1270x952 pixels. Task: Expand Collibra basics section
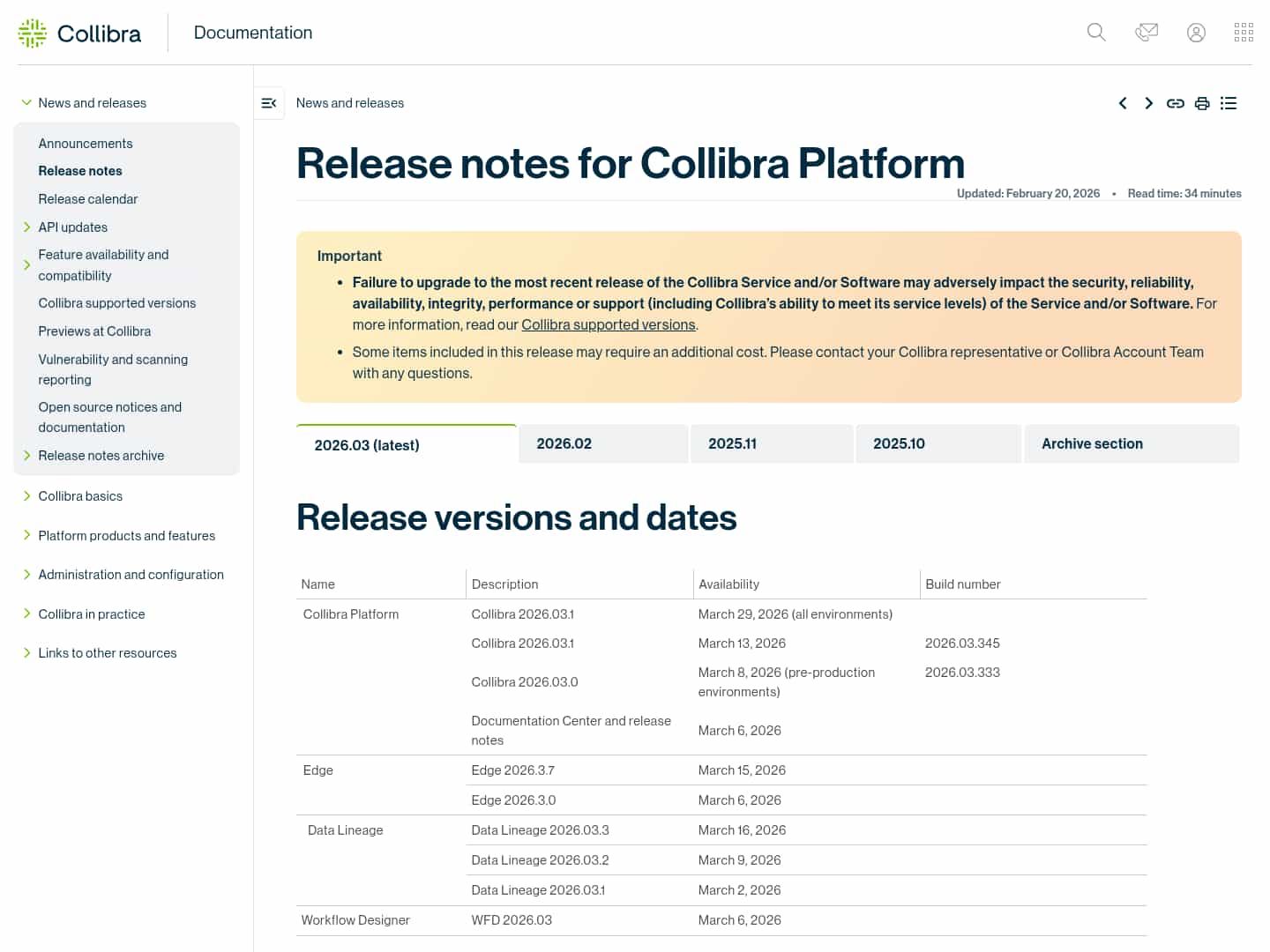pos(26,496)
